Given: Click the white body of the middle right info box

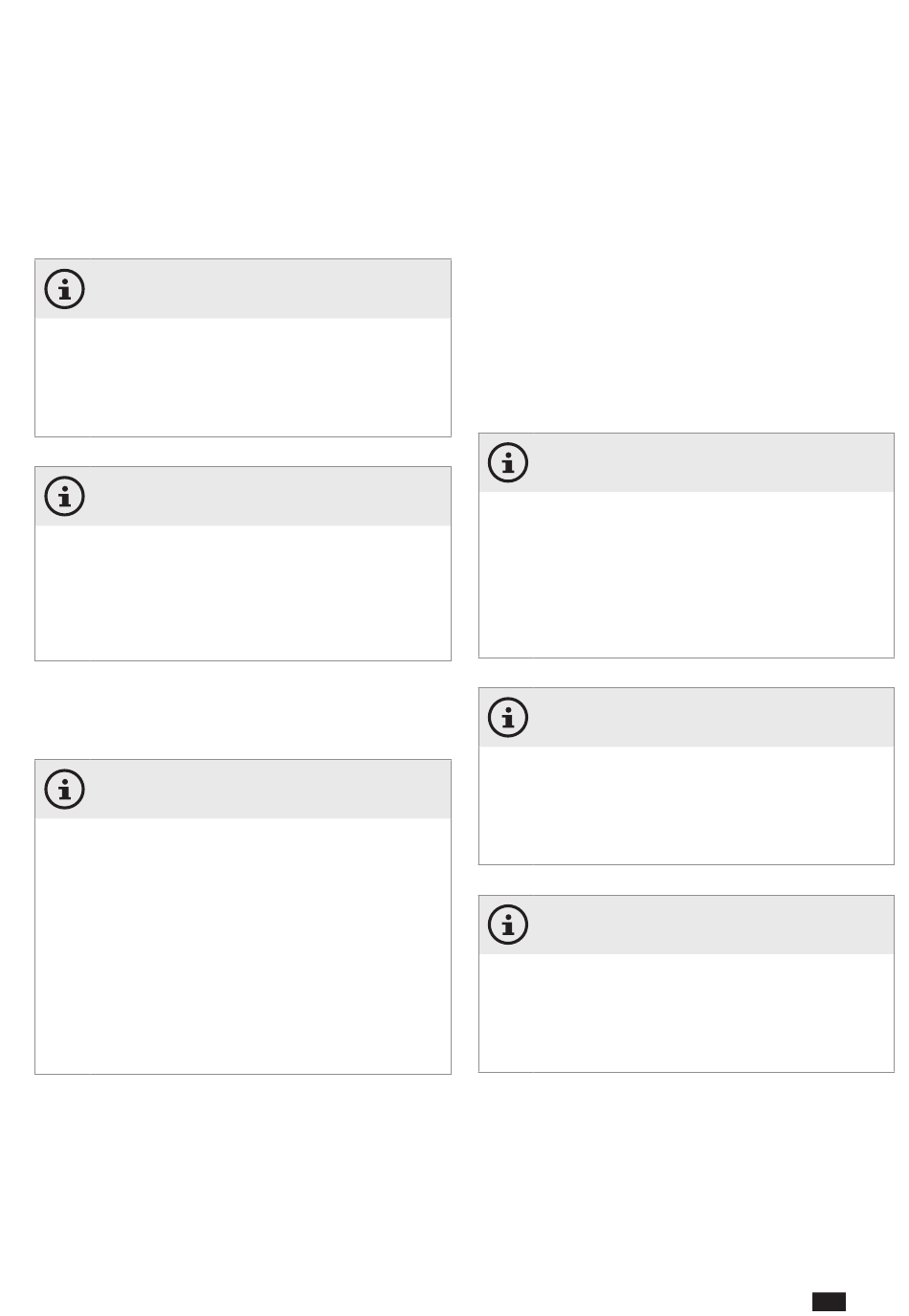Looking at the screenshot, I should pyautogui.click(x=686, y=805).
